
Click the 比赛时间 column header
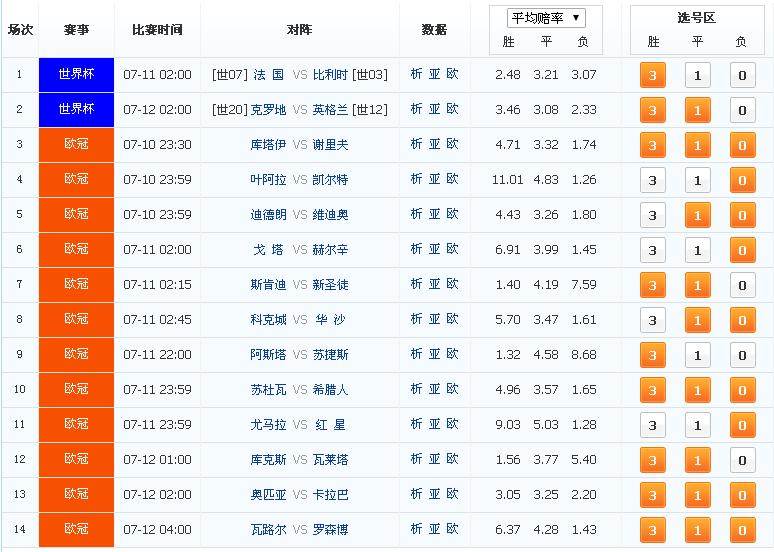157,30
